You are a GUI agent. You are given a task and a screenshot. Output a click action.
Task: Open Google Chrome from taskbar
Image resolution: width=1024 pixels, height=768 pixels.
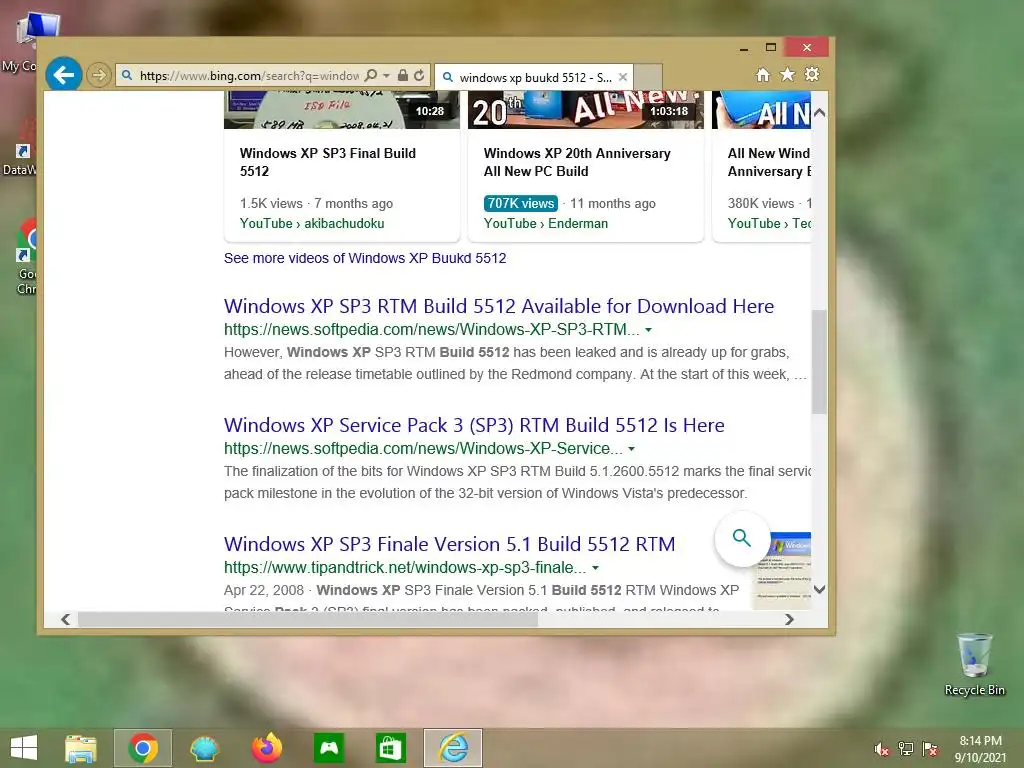[x=143, y=748]
